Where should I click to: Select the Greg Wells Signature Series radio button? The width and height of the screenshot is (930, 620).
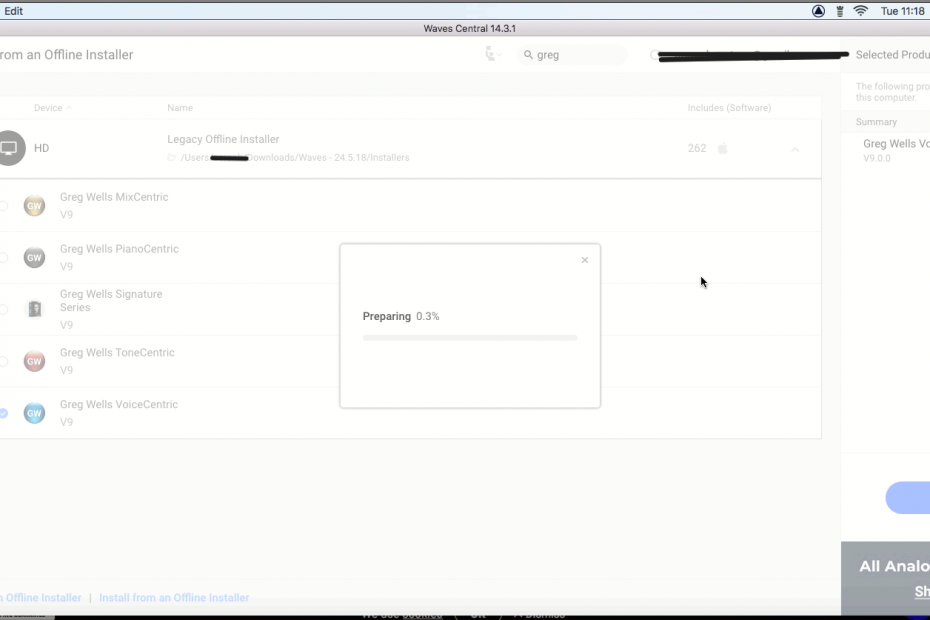coord(4,309)
